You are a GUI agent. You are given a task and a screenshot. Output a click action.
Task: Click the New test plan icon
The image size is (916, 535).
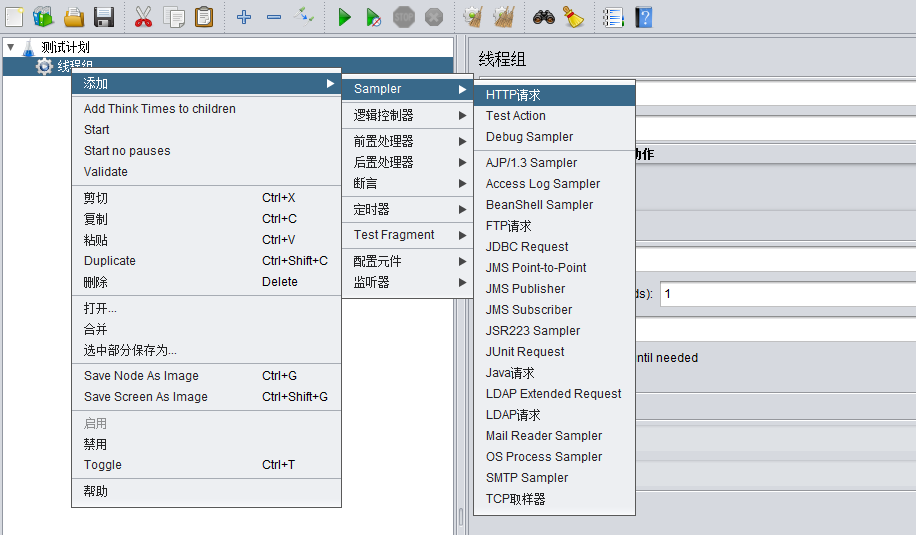coord(14,17)
